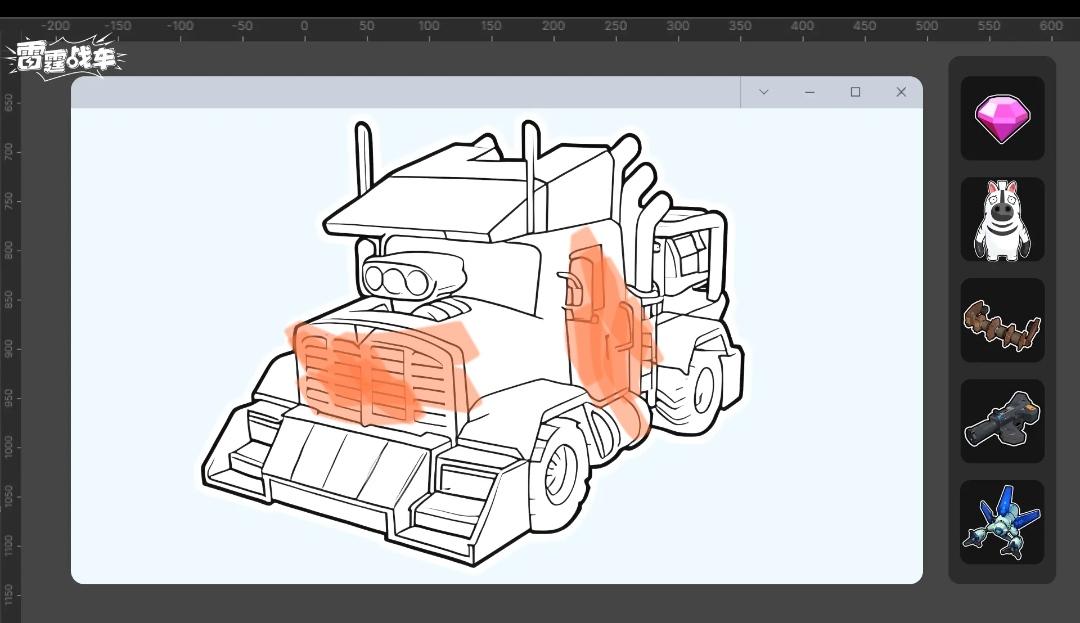This screenshot has width=1080, height=623.
Task: Select the pink gem icon
Action: click(1002, 118)
